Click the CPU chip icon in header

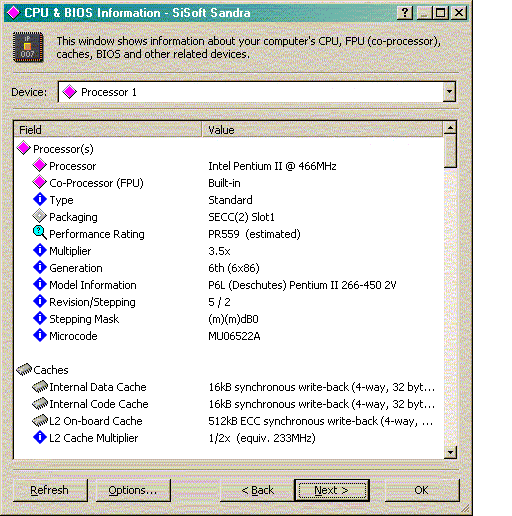pos(28,47)
